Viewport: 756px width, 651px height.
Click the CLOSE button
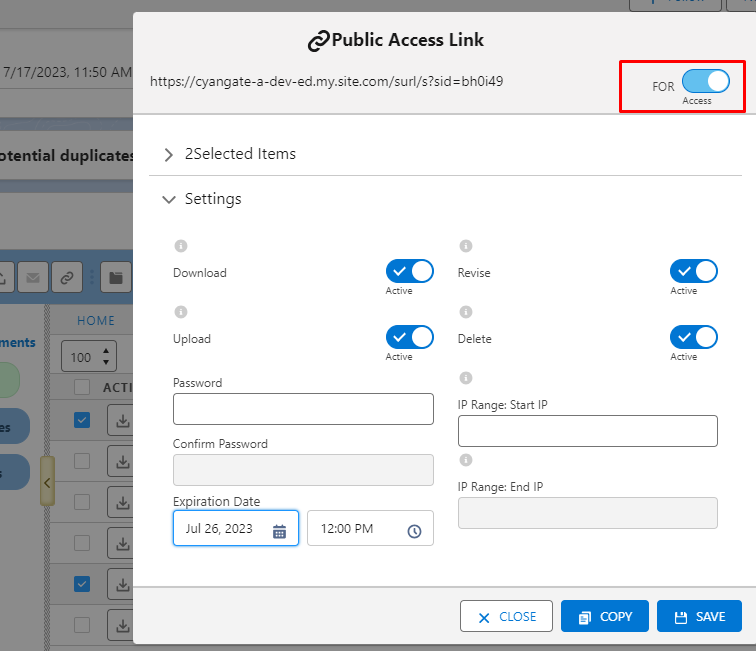[506, 616]
